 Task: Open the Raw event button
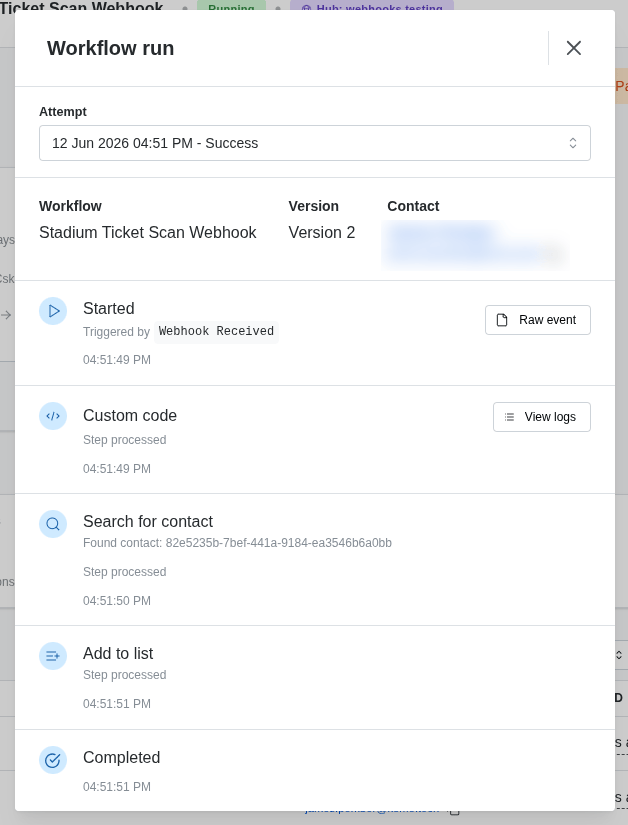point(538,320)
